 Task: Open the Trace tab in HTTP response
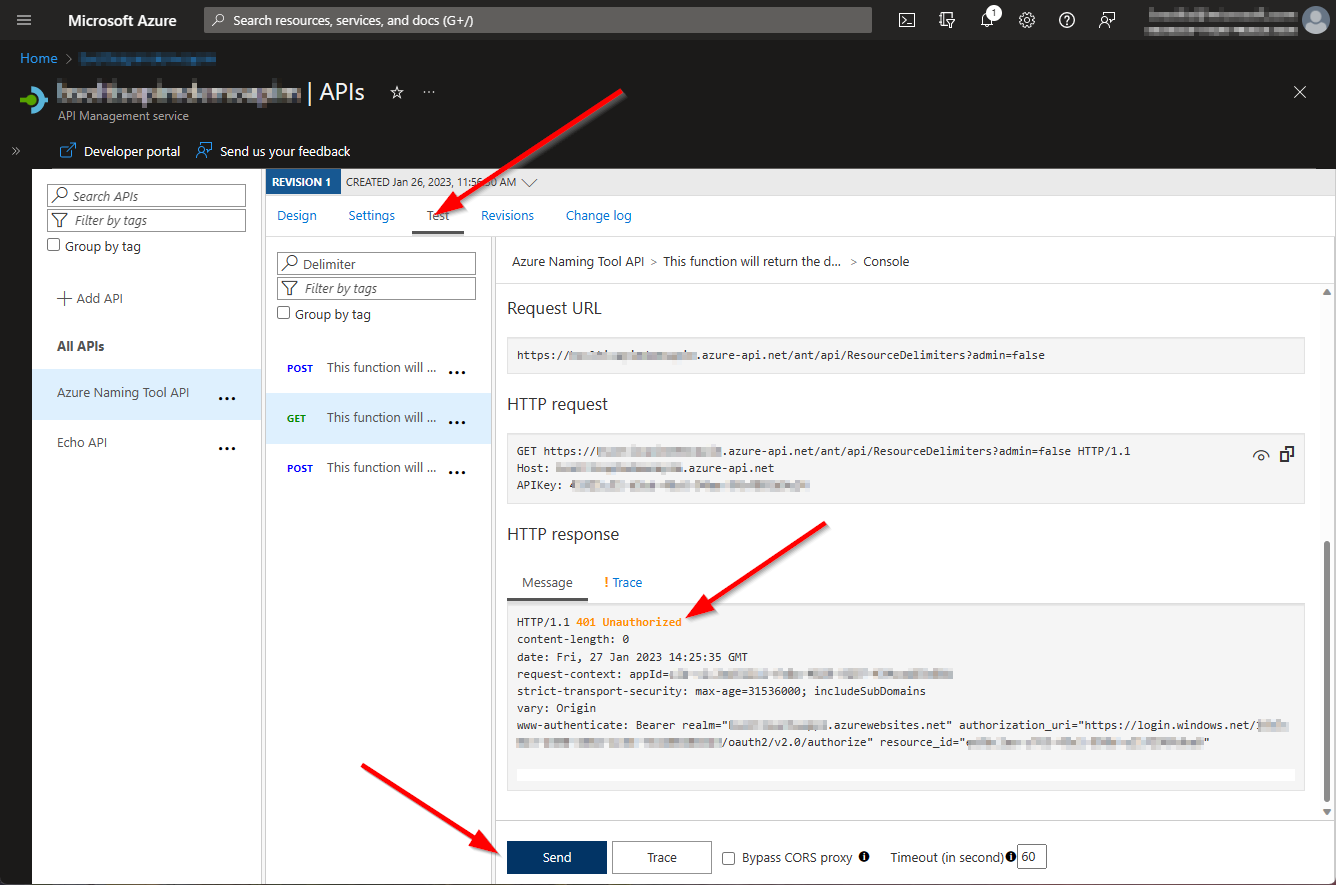pos(625,582)
